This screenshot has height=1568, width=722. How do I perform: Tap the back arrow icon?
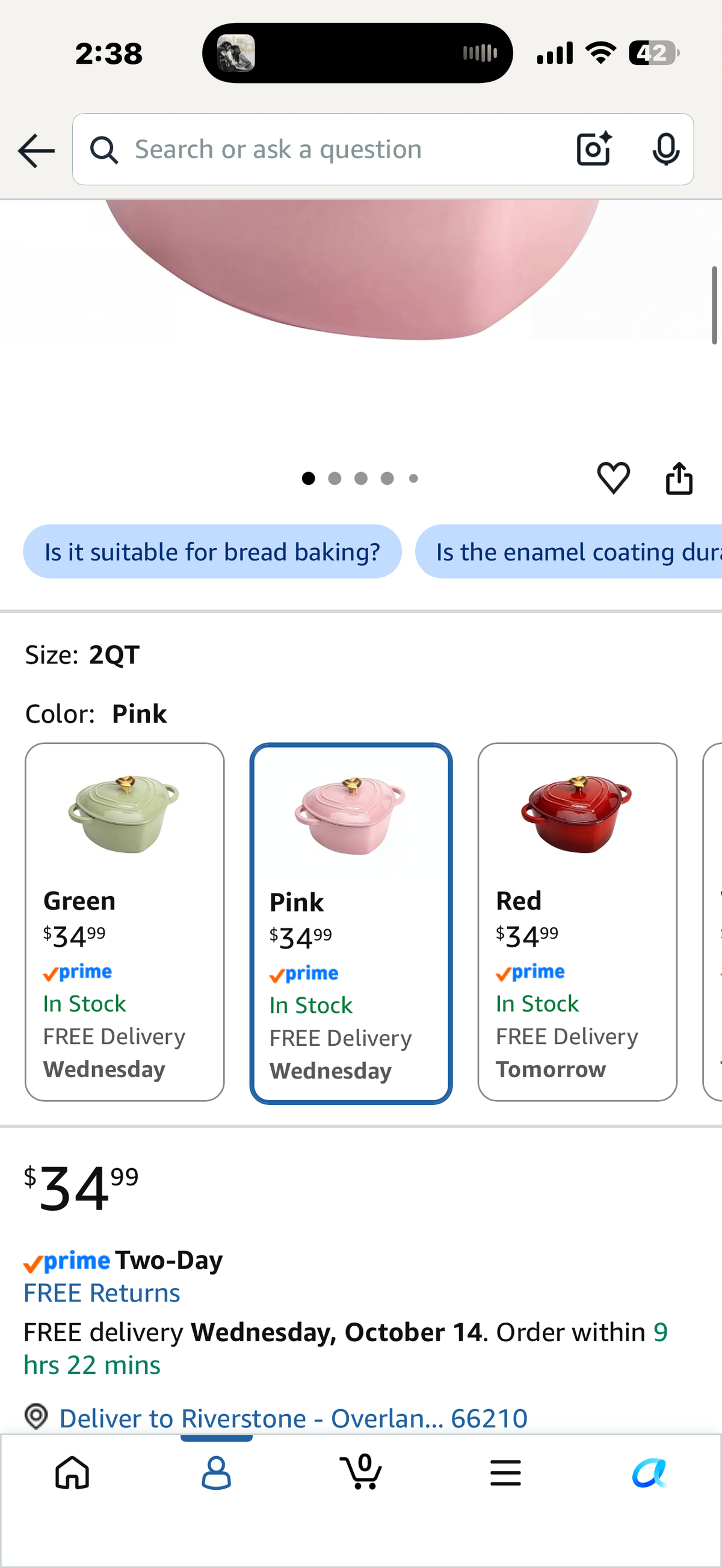pyautogui.click(x=37, y=150)
